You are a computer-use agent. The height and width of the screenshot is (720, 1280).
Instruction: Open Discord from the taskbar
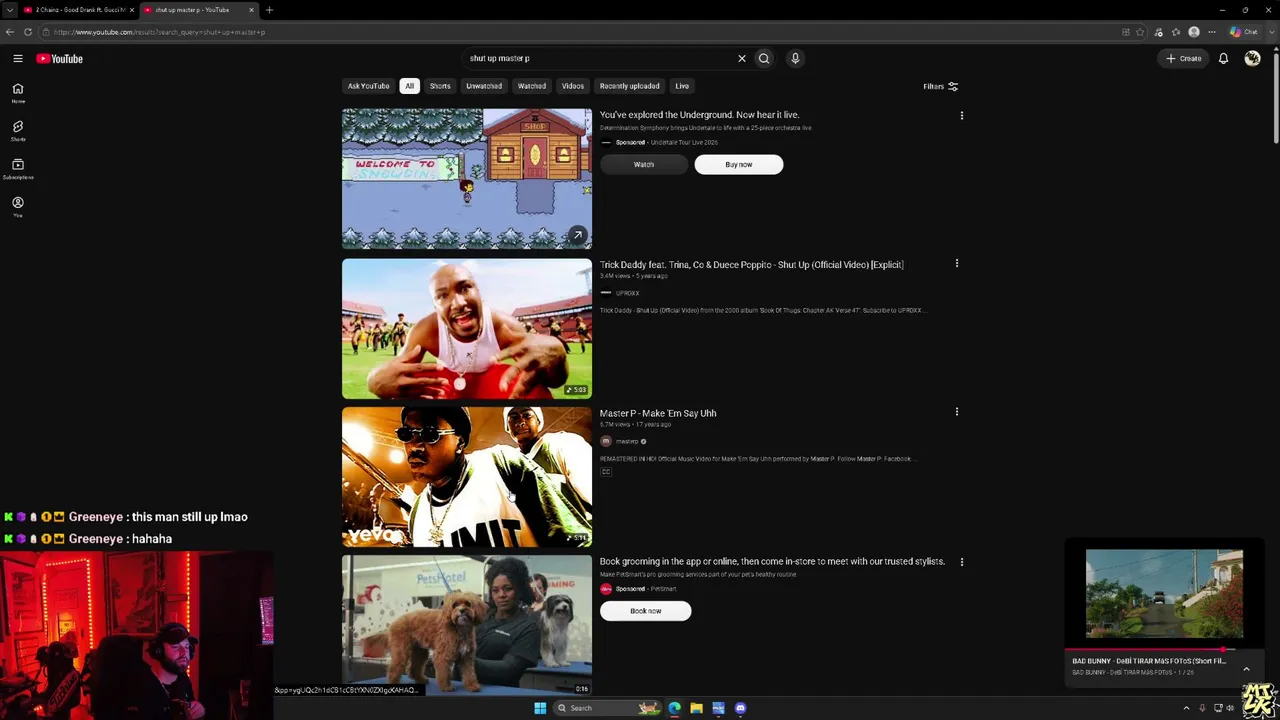click(740, 708)
